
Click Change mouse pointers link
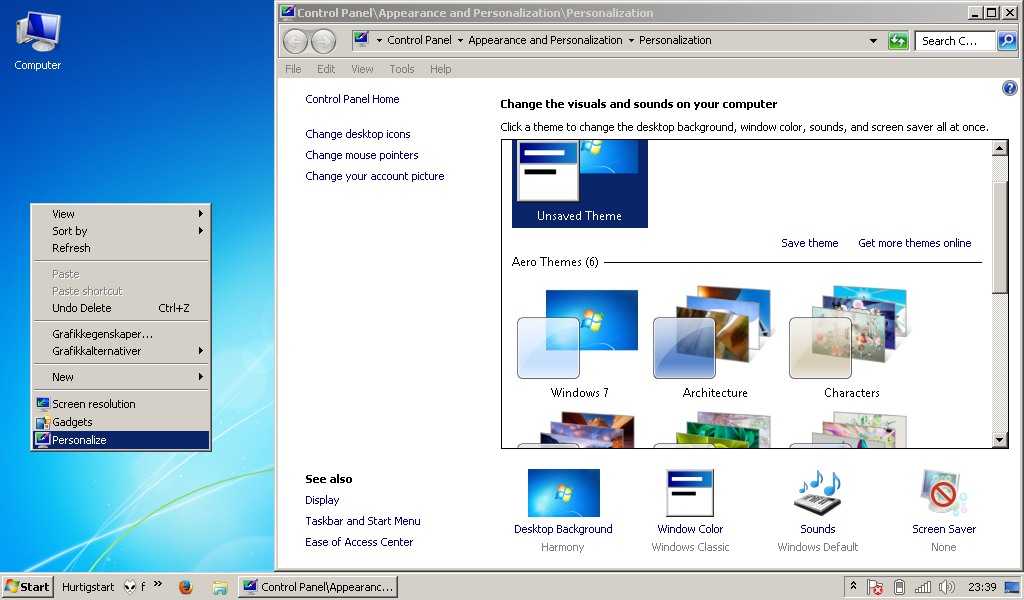[362, 155]
